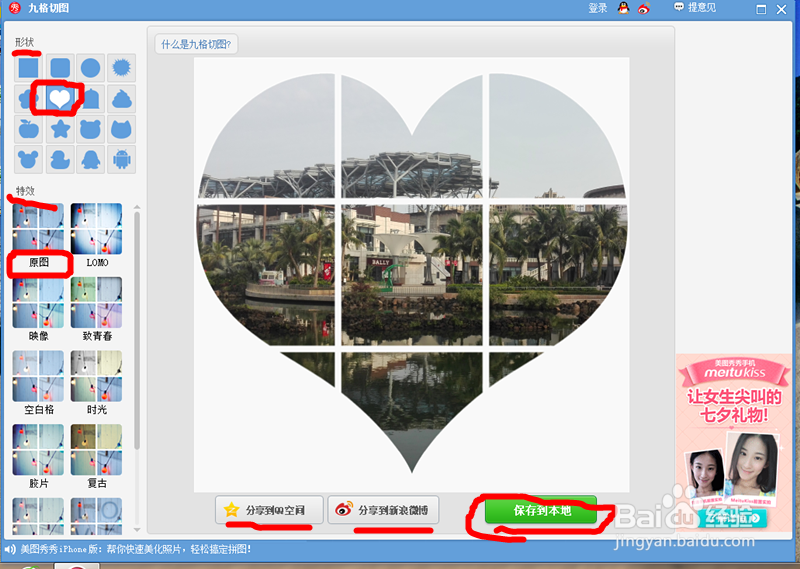Click the QQ penguin login icon in title bar
Image resolution: width=800 pixels, height=569 pixels.
tap(623, 8)
